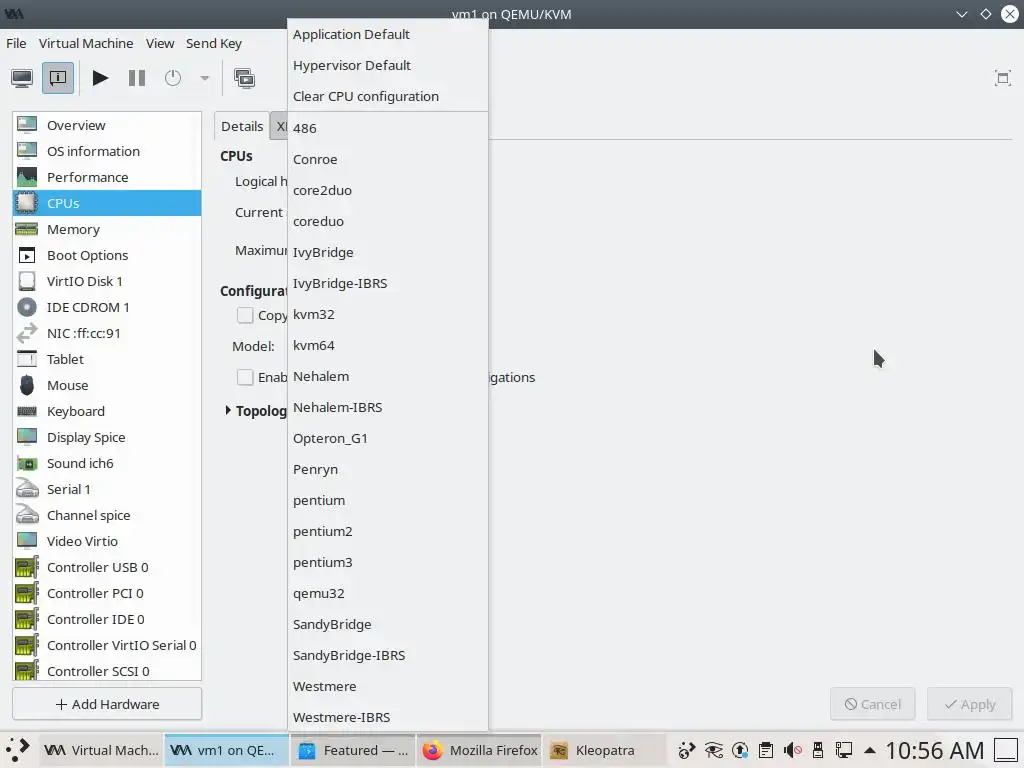Pick Westmere-IBRS CPU model
Image resolution: width=1024 pixels, height=768 pixels.
[x=388, y=718]
